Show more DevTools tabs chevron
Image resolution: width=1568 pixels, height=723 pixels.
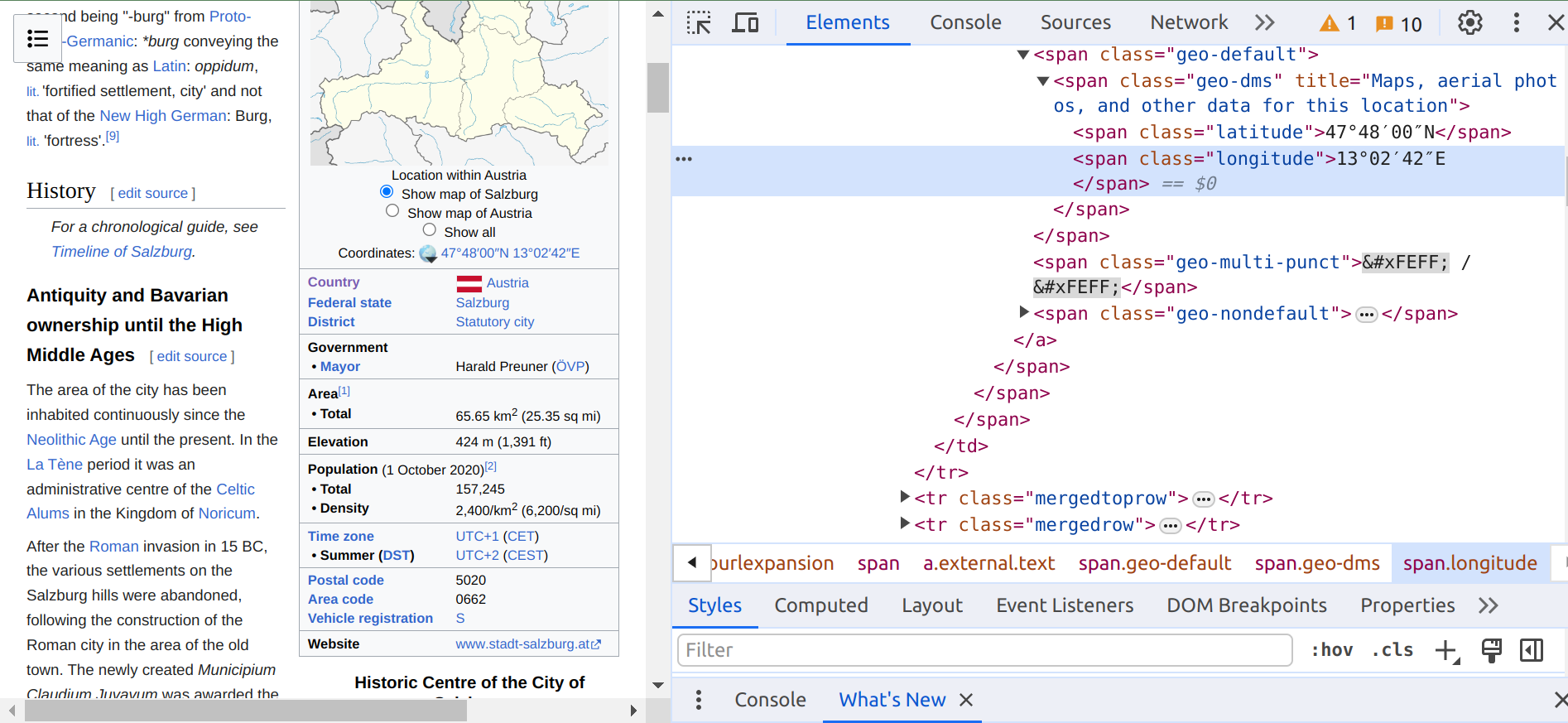pos(1264,22)
